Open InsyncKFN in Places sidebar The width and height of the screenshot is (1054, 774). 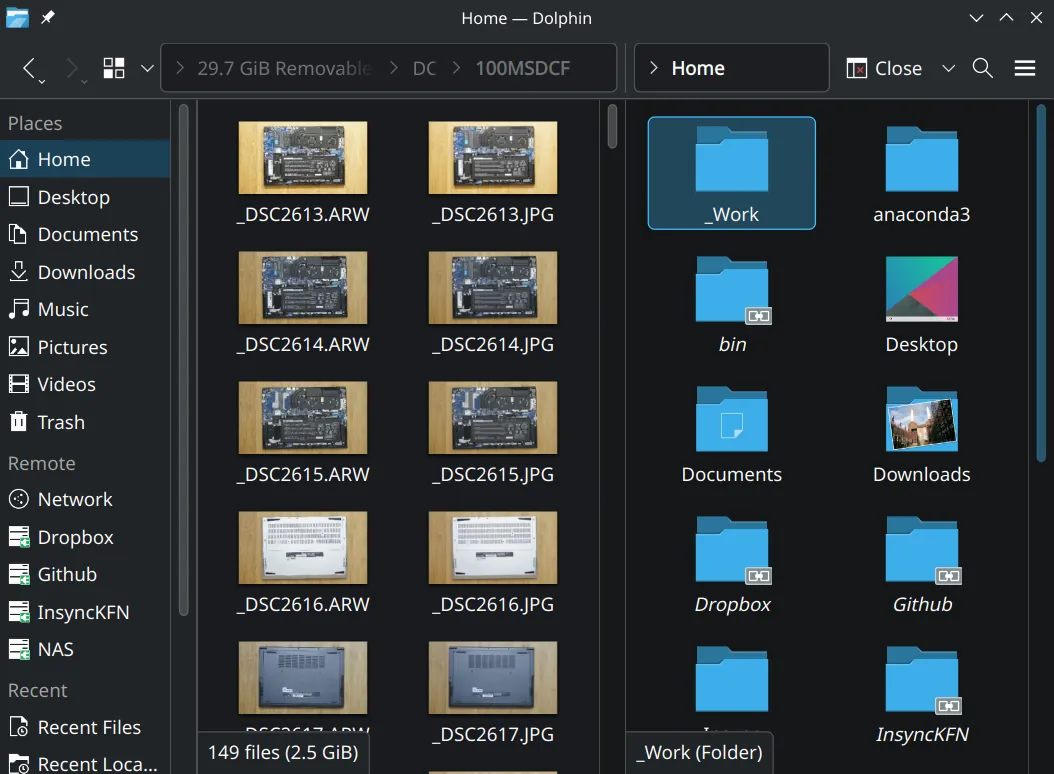[x=85, y=612]
